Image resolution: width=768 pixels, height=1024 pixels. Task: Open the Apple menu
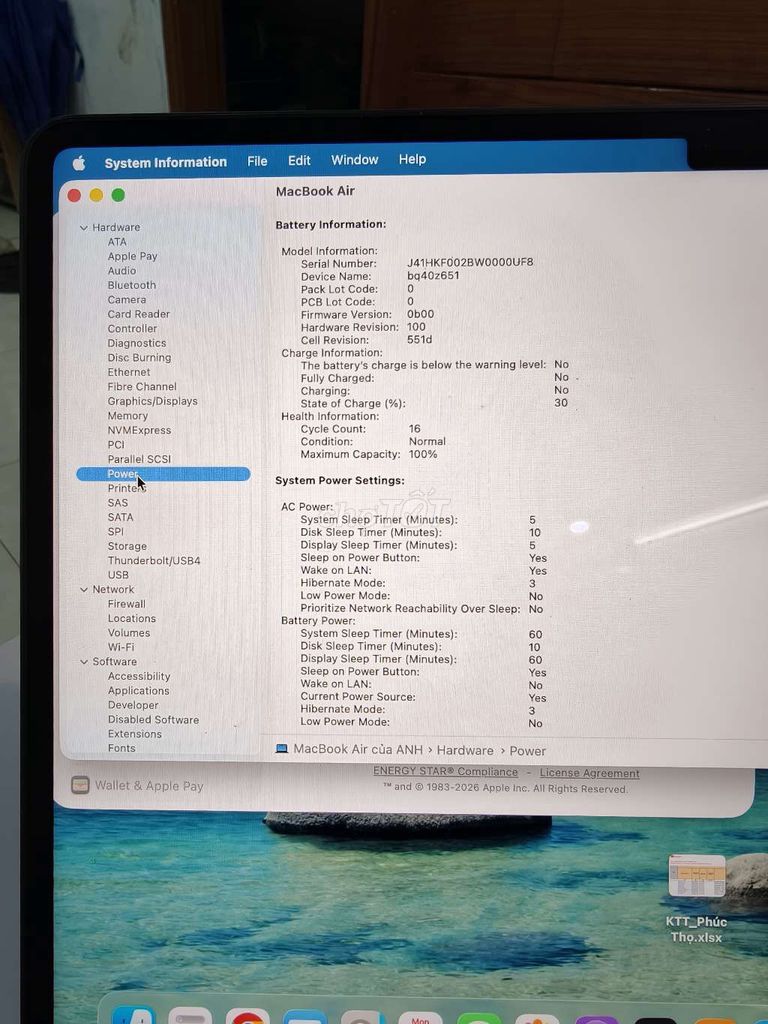point(79,163)
